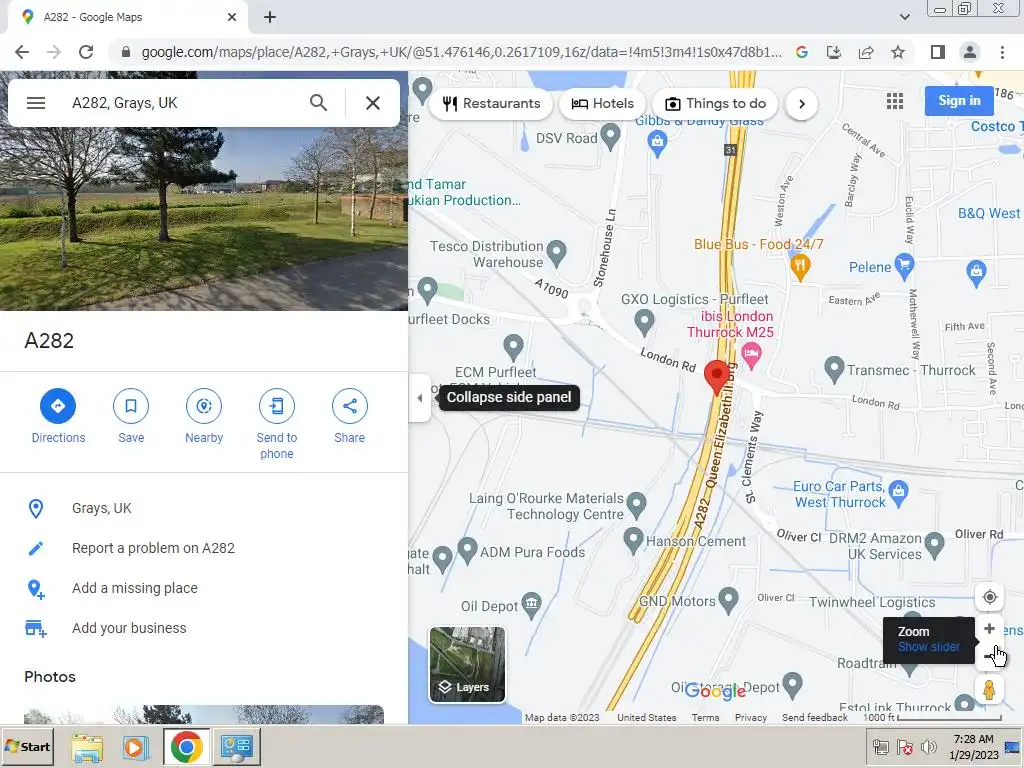The height and width of the screenshot is (768, 1024).
Task: Open the Google Maps hamburger menu
Action: (x=36, y=103)
